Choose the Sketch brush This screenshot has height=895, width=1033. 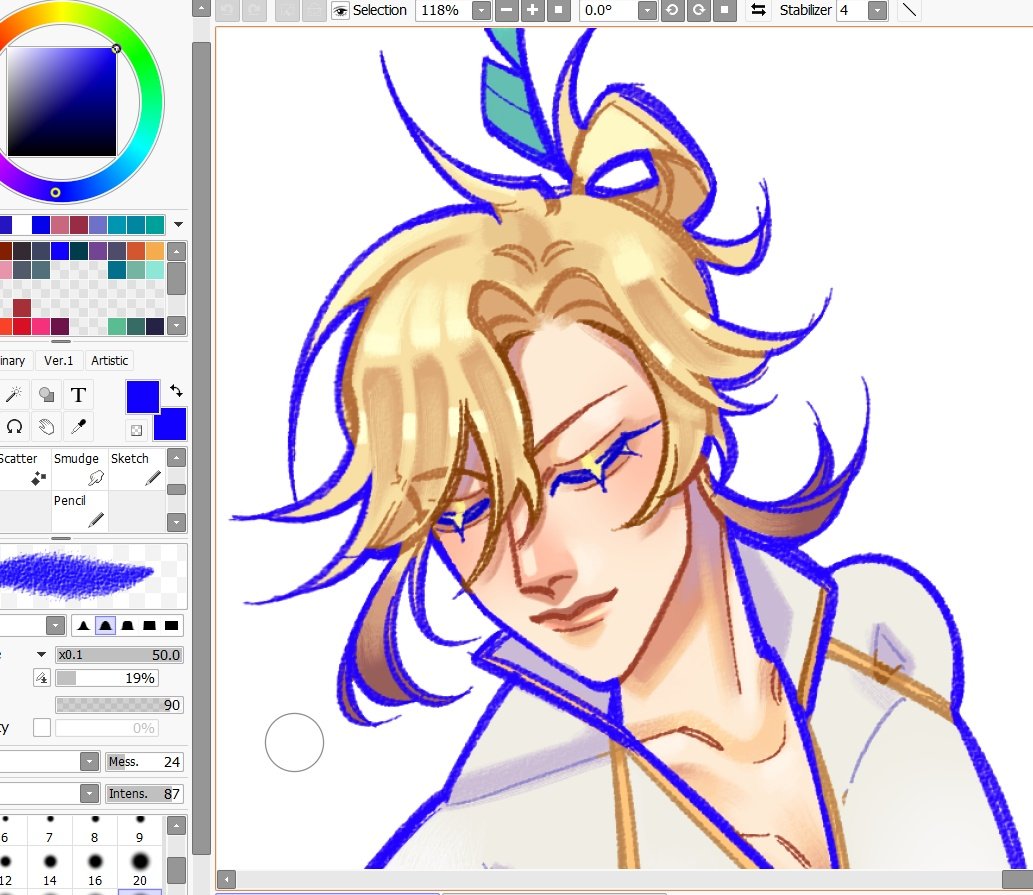[x=136, y=469]
